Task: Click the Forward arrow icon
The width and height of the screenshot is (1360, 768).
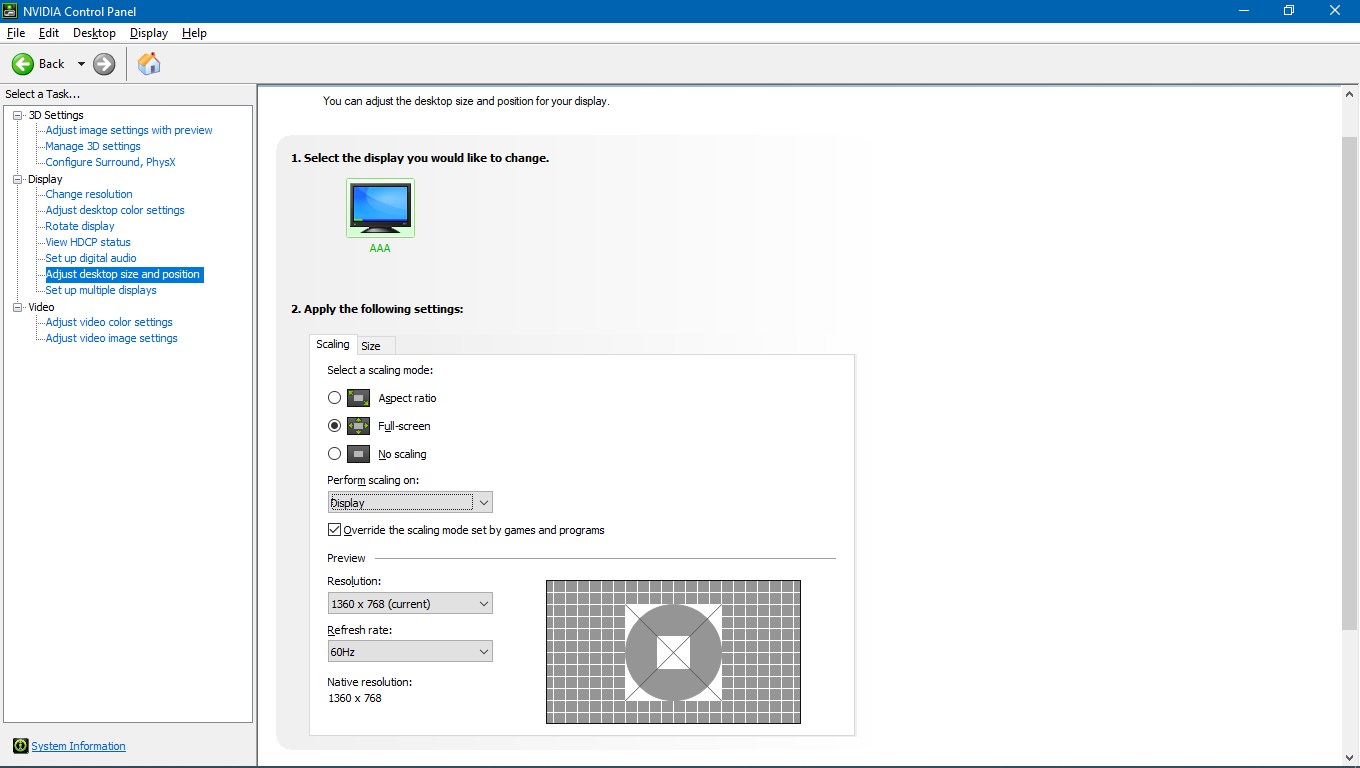Action: click(104, 64)
